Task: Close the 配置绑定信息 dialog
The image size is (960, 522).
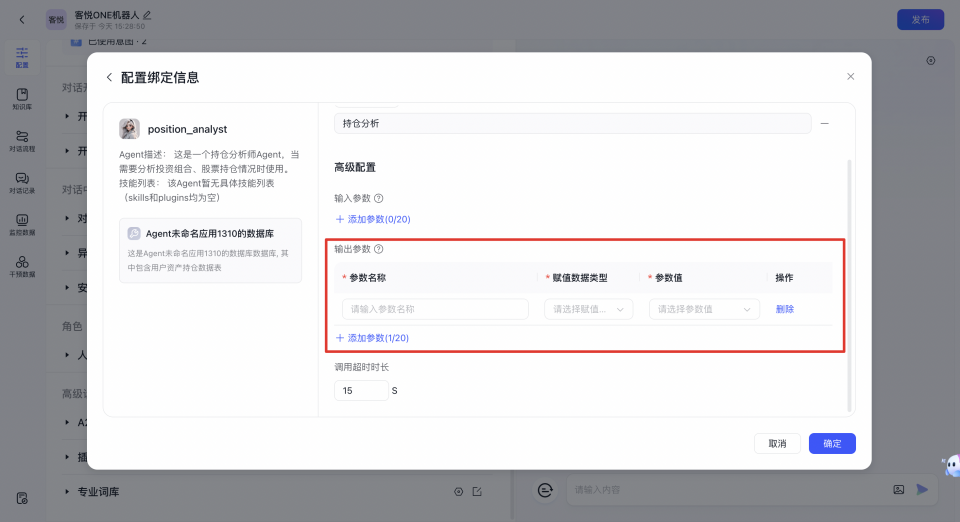Action: point(850,76)
